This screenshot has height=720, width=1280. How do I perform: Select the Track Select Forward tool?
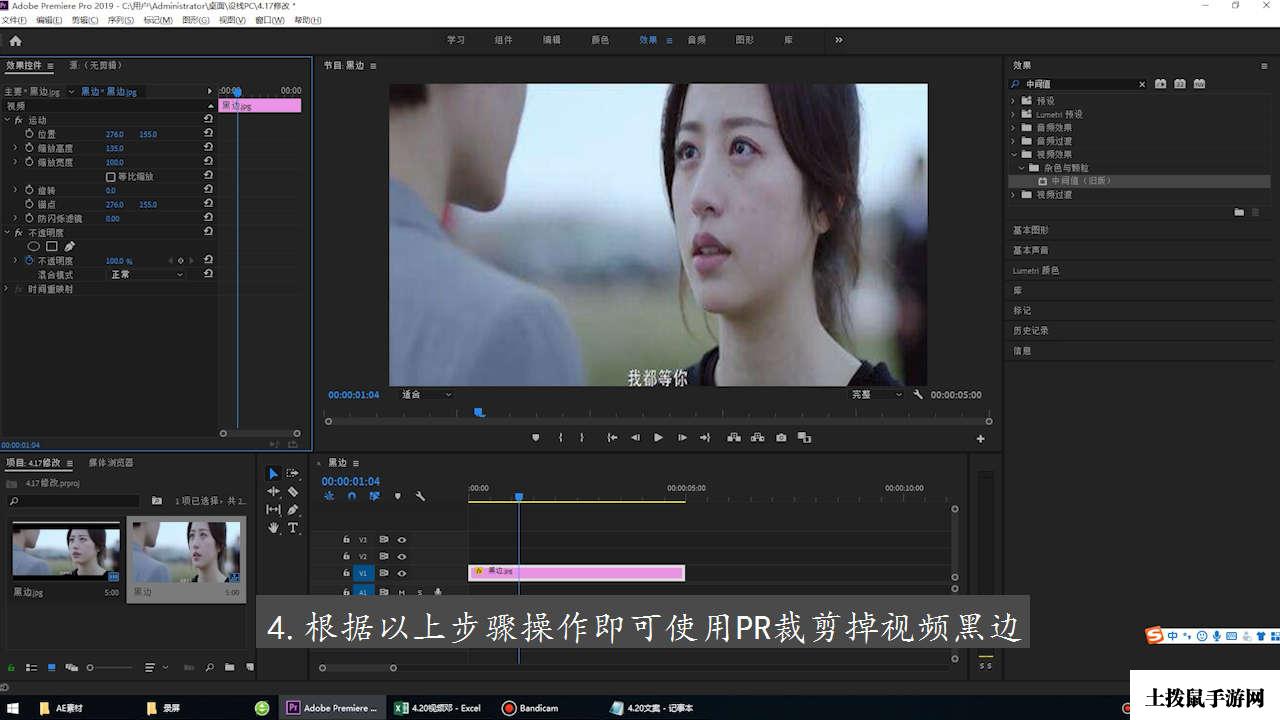click(x=293, y=473)
